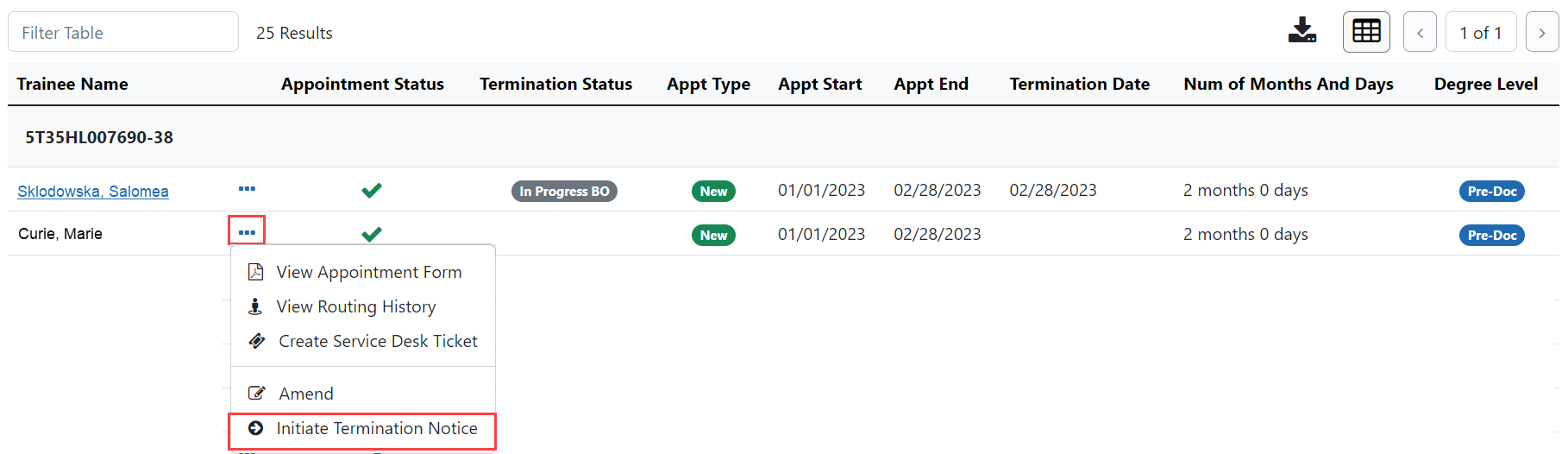Screen dimensions: 1568x454
Task: Sort by Trainee Name column header
Action: point(72,84)
